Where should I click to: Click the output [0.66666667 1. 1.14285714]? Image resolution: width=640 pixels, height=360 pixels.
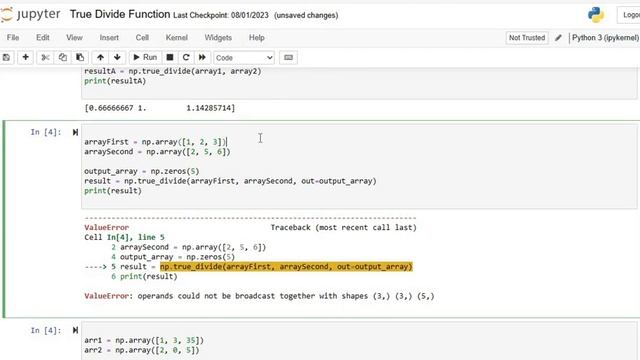click(160, 108)
